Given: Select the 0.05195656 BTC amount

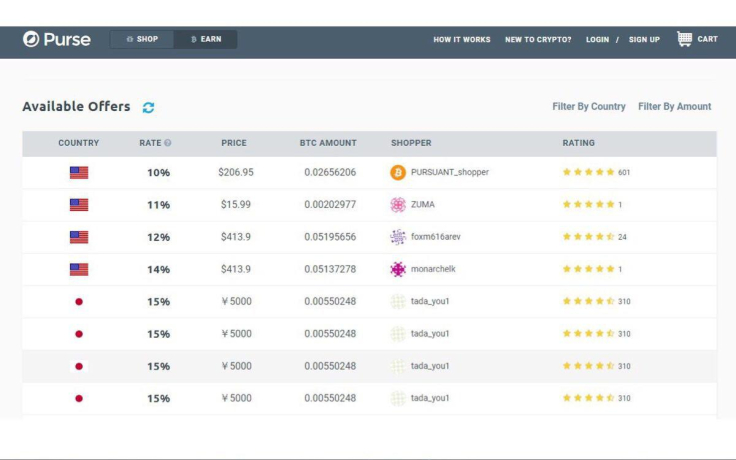Looking at the screenshot, I should click(x=330, y=237).
